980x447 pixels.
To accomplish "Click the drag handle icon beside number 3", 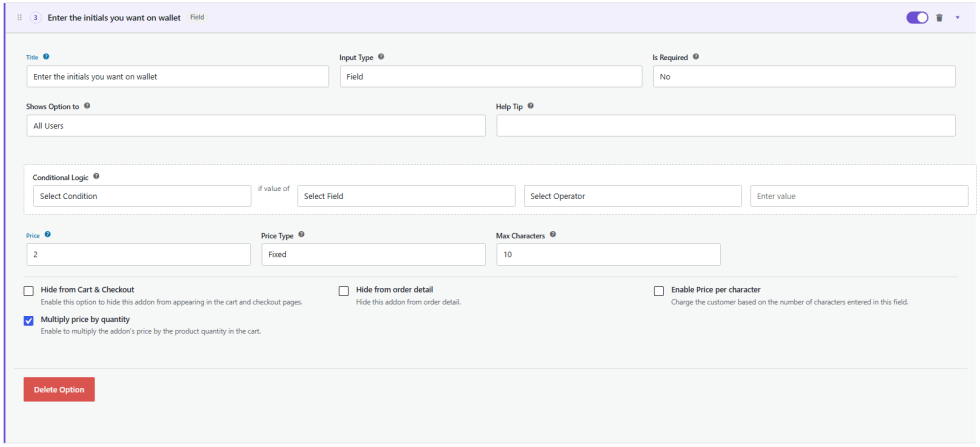I will pos(19,18).
